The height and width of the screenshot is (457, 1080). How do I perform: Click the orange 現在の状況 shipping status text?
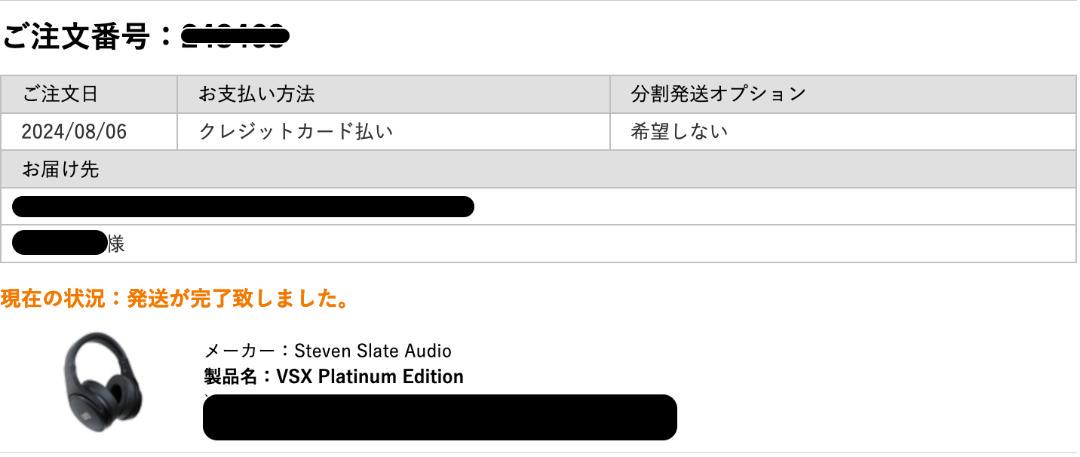pos(174,299)
